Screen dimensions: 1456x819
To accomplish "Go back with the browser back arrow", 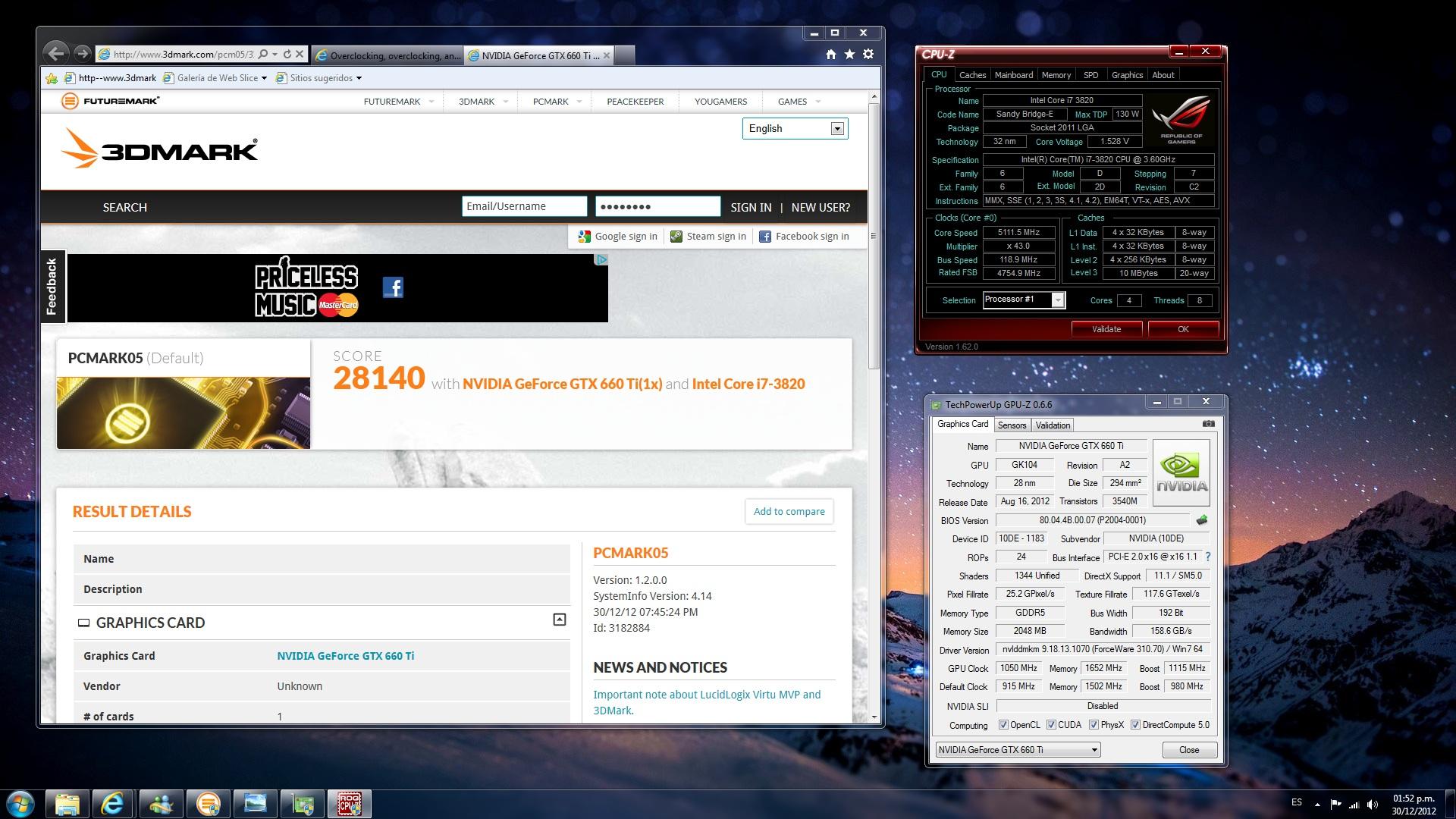I will (x=55, y=53).
